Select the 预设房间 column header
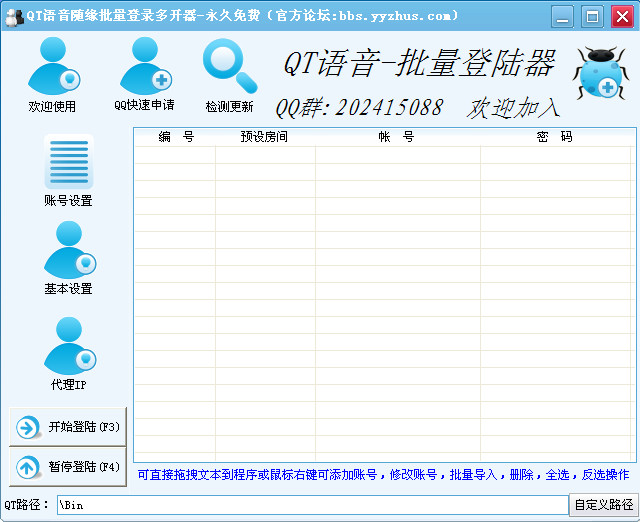 264,137
